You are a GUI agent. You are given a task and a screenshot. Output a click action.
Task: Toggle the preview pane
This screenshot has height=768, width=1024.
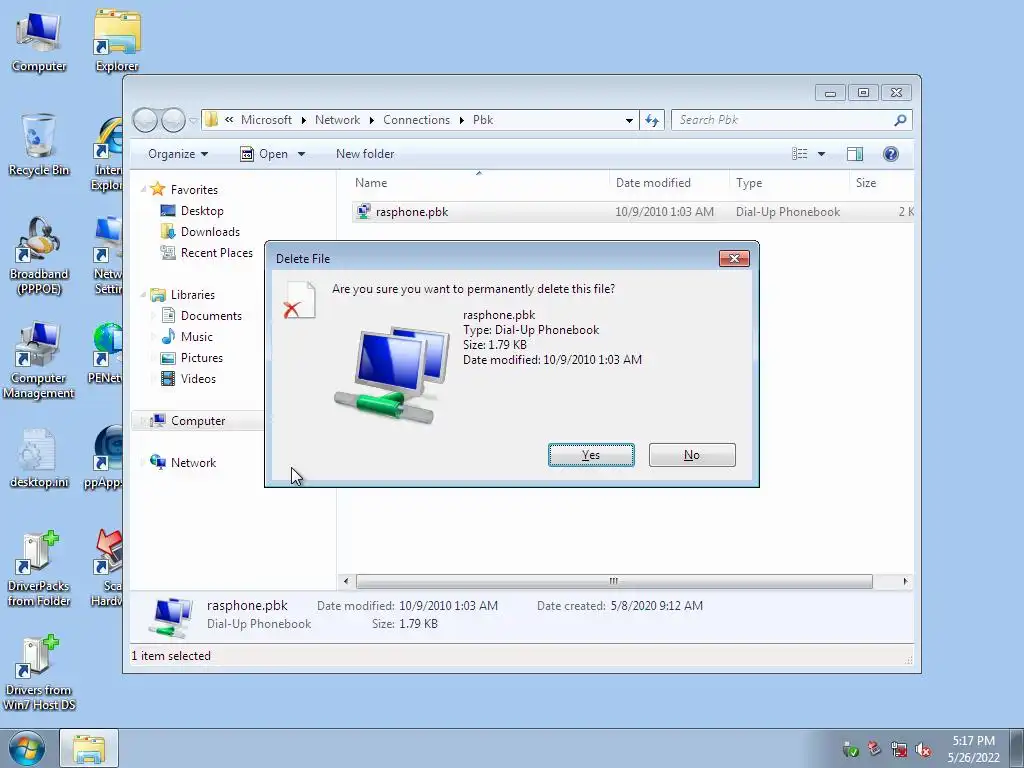[855, 154]
